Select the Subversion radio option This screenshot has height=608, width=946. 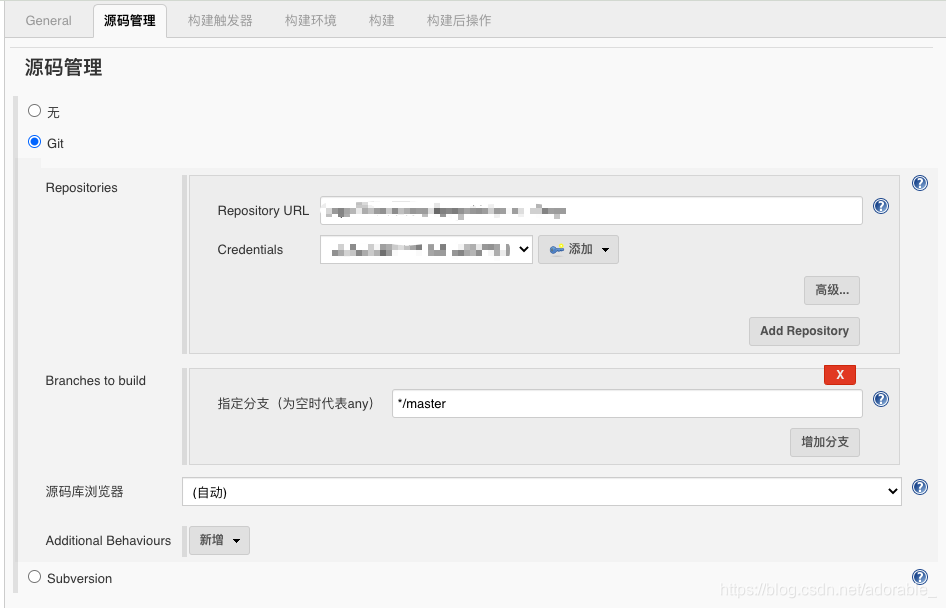point(34,577)
